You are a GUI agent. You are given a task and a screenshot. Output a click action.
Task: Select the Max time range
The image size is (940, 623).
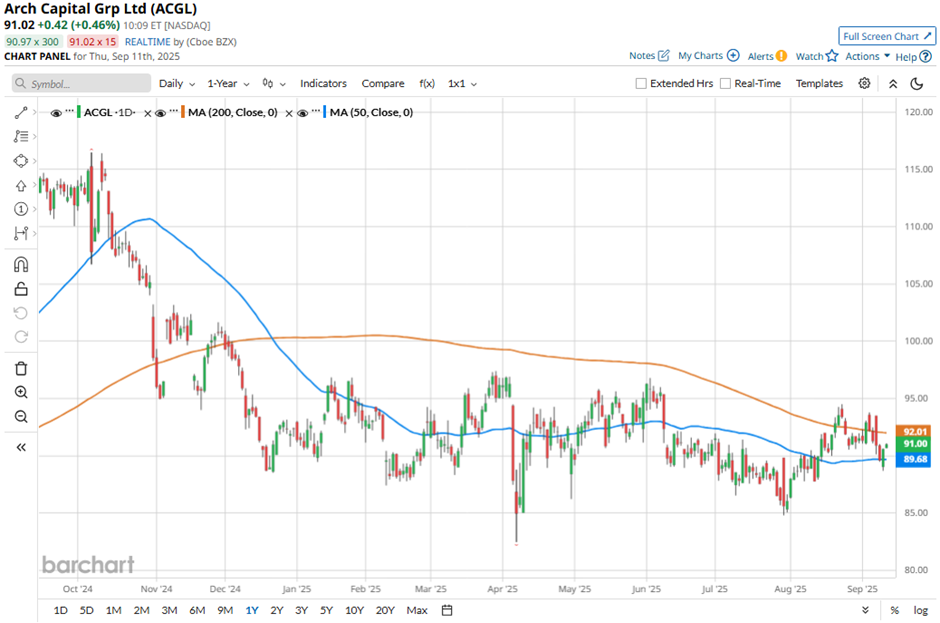pyautogui.click(x=417, y=610)
